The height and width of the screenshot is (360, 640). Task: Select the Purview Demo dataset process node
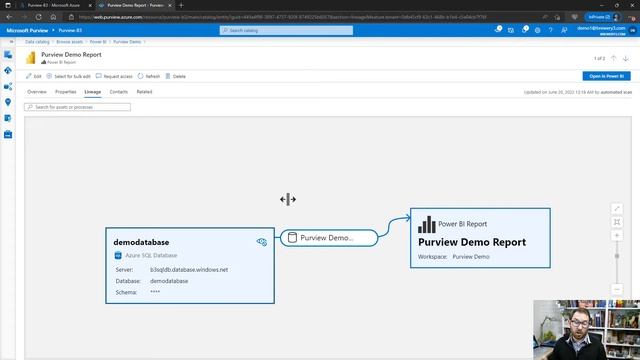point(329,238)
